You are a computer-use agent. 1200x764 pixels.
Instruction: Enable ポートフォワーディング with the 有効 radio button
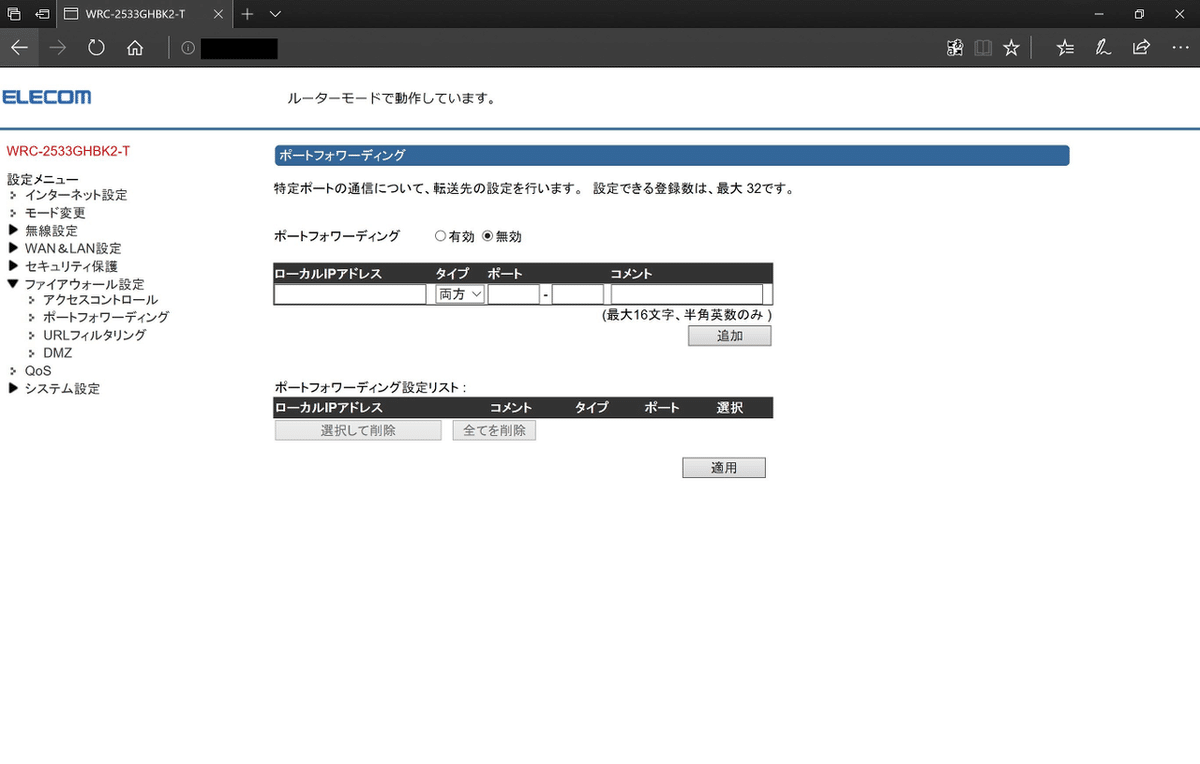point(440,236)
